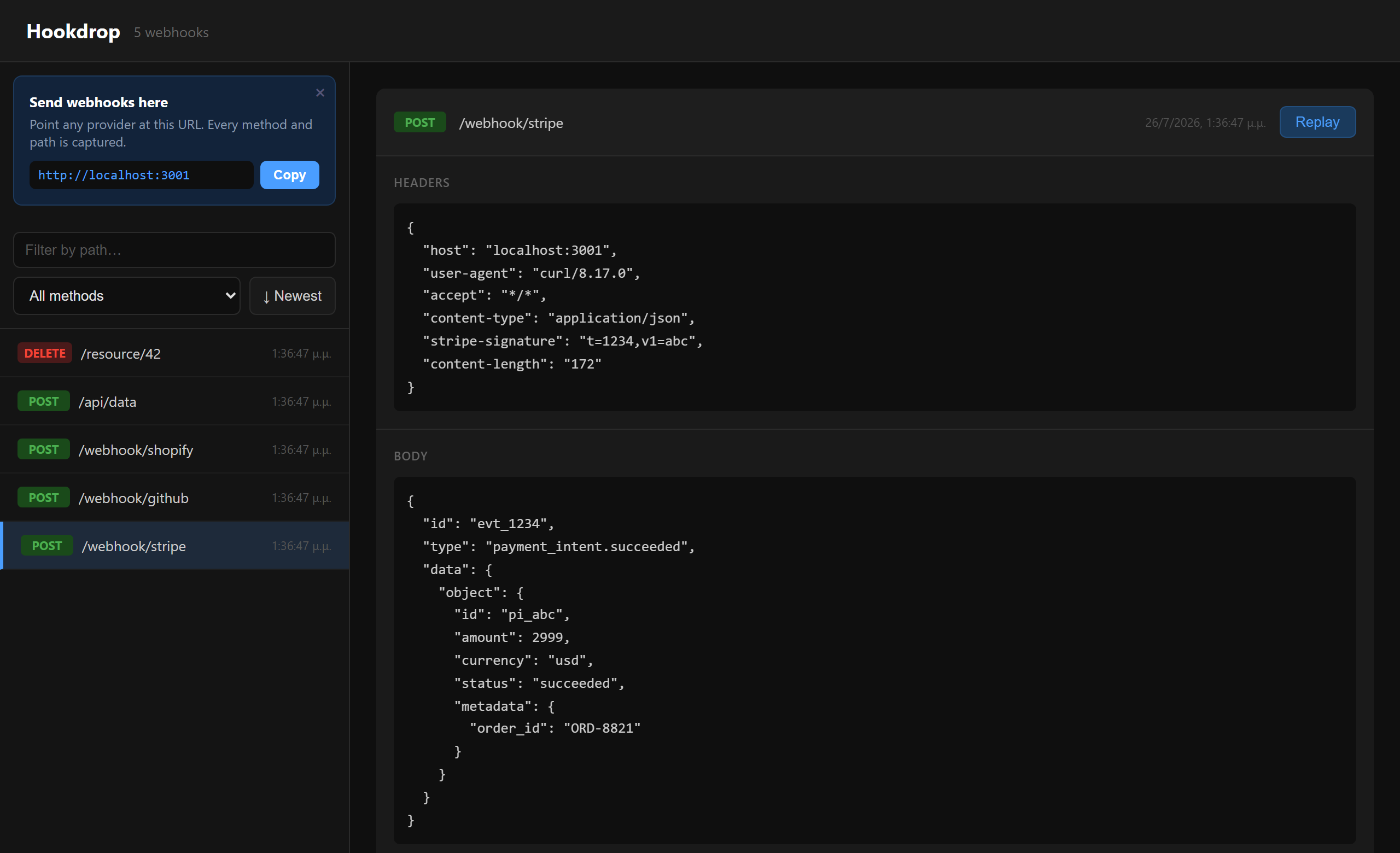Click the "content-length": "172" line
1400x853 pixels.
tap(512, 364)
